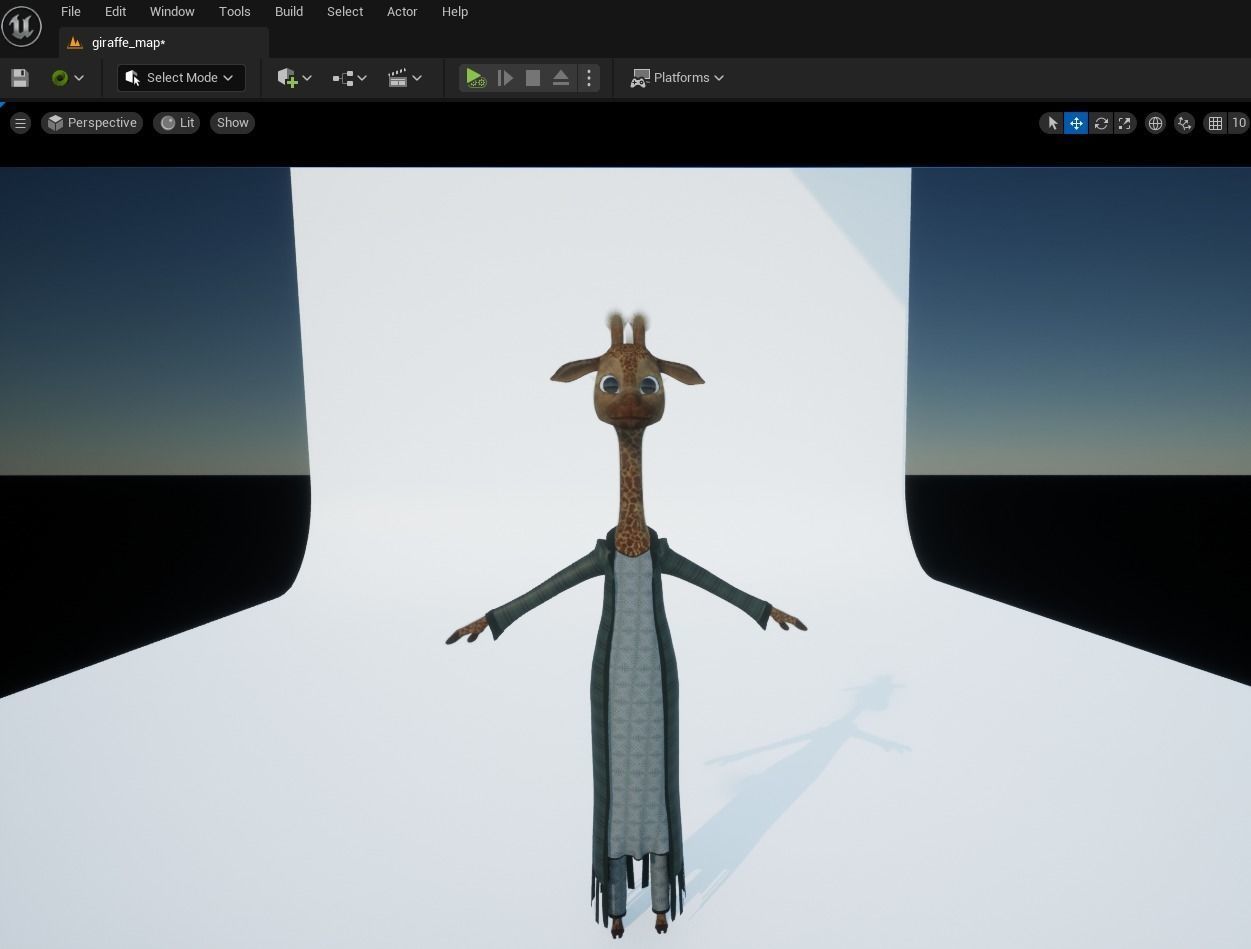The image size is (1251, 949).
Task: Toggle surface snapping icon
Action: (1184, 123)
